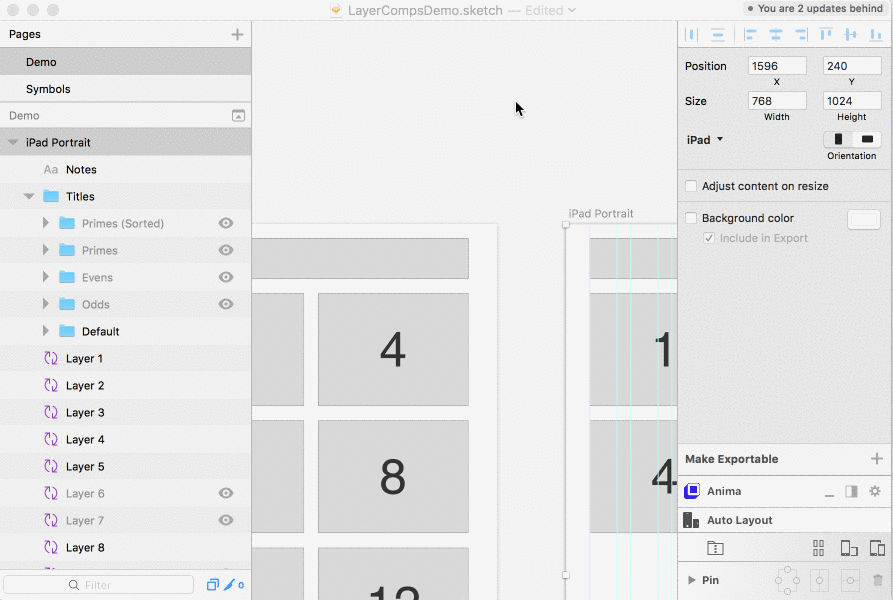Align layers to top edge
The image size is (893, 600).
(826, 35)
